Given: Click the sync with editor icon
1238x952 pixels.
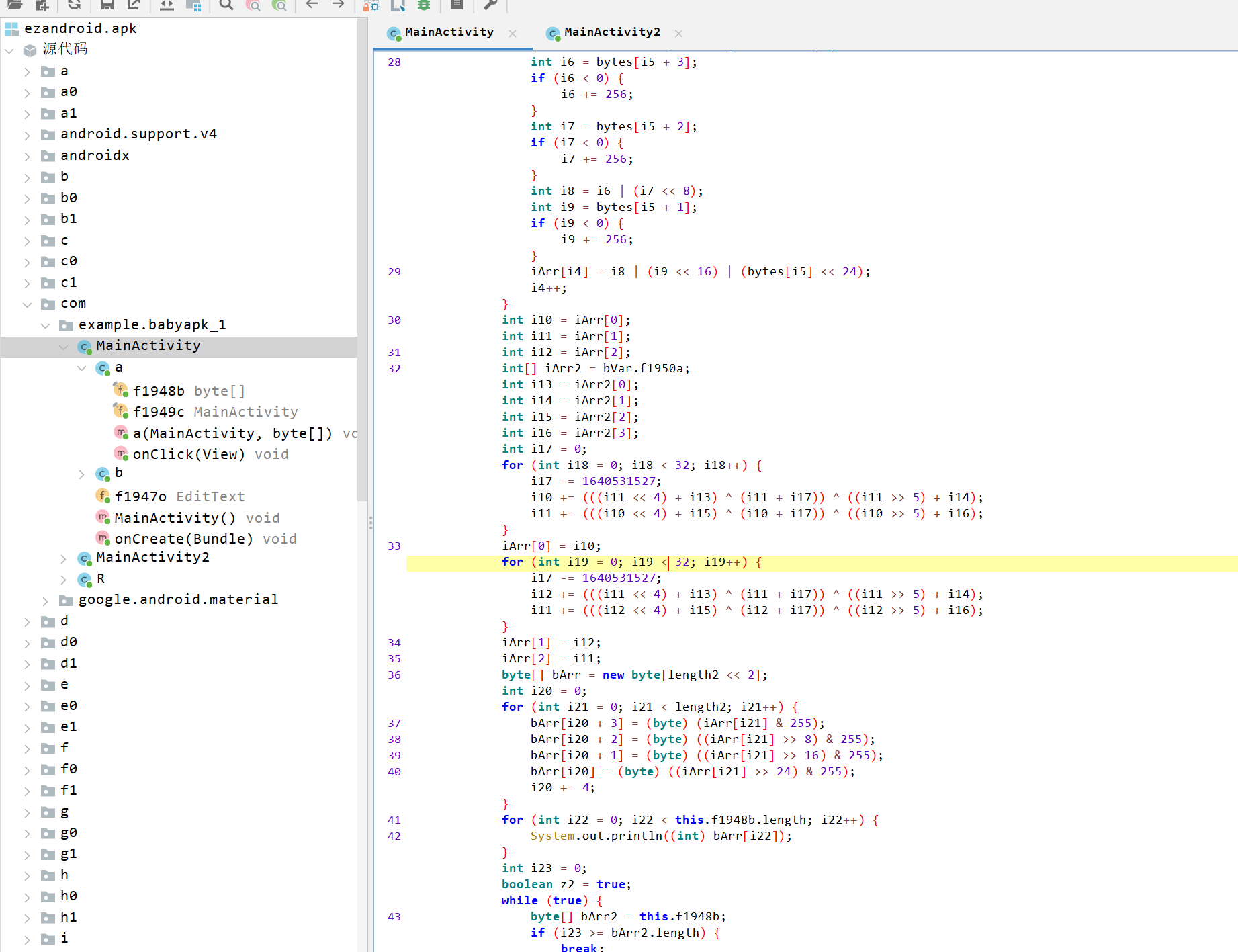Looking at the screenshot, I should [167, 5].
